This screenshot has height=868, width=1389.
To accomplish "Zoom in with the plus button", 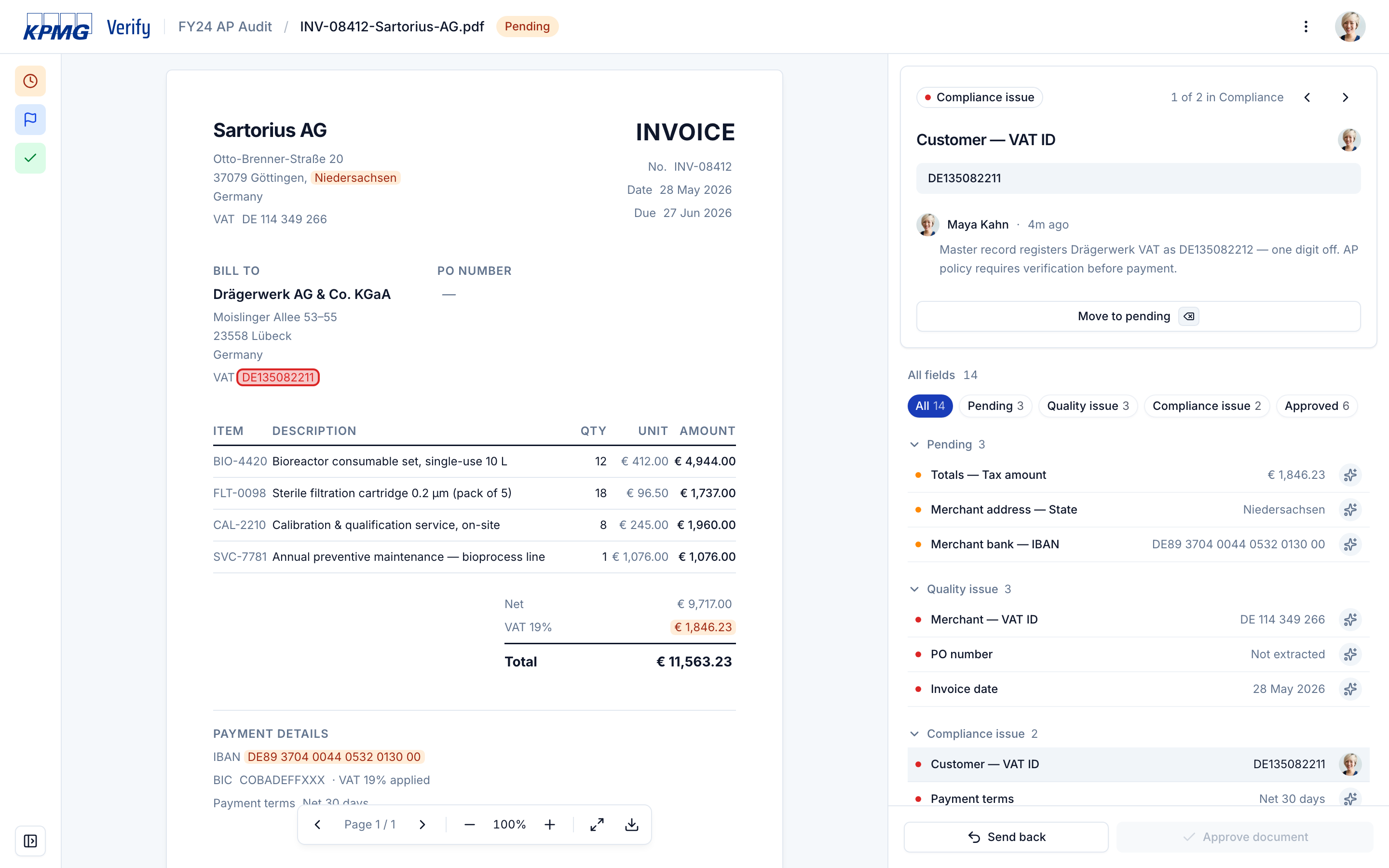I will coord(549,825).
